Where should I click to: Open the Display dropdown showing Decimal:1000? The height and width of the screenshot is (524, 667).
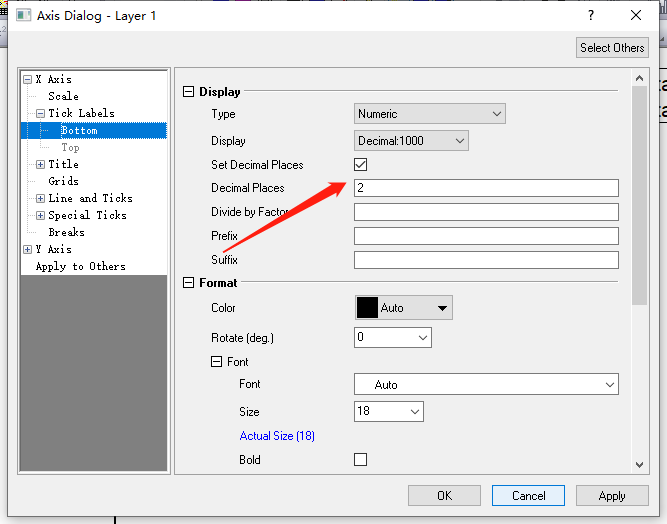tap(411, 141)
